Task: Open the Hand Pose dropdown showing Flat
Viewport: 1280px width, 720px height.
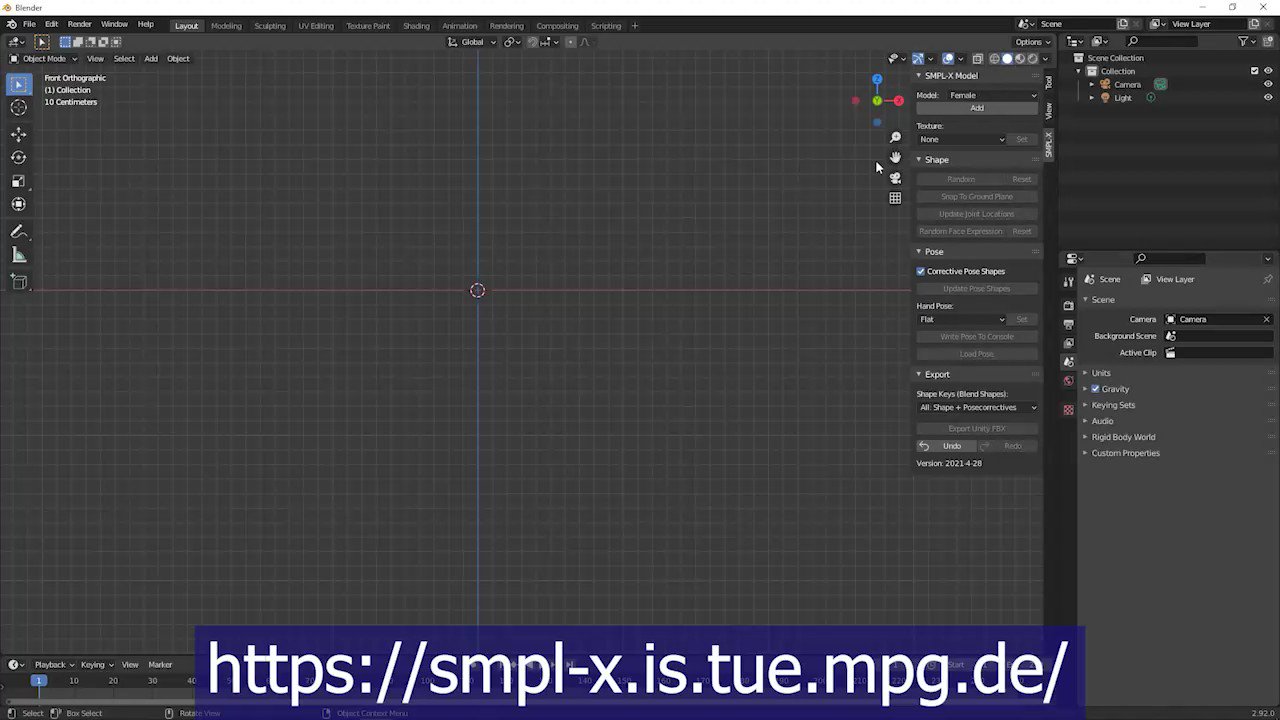Action: (x=962, y=319)
